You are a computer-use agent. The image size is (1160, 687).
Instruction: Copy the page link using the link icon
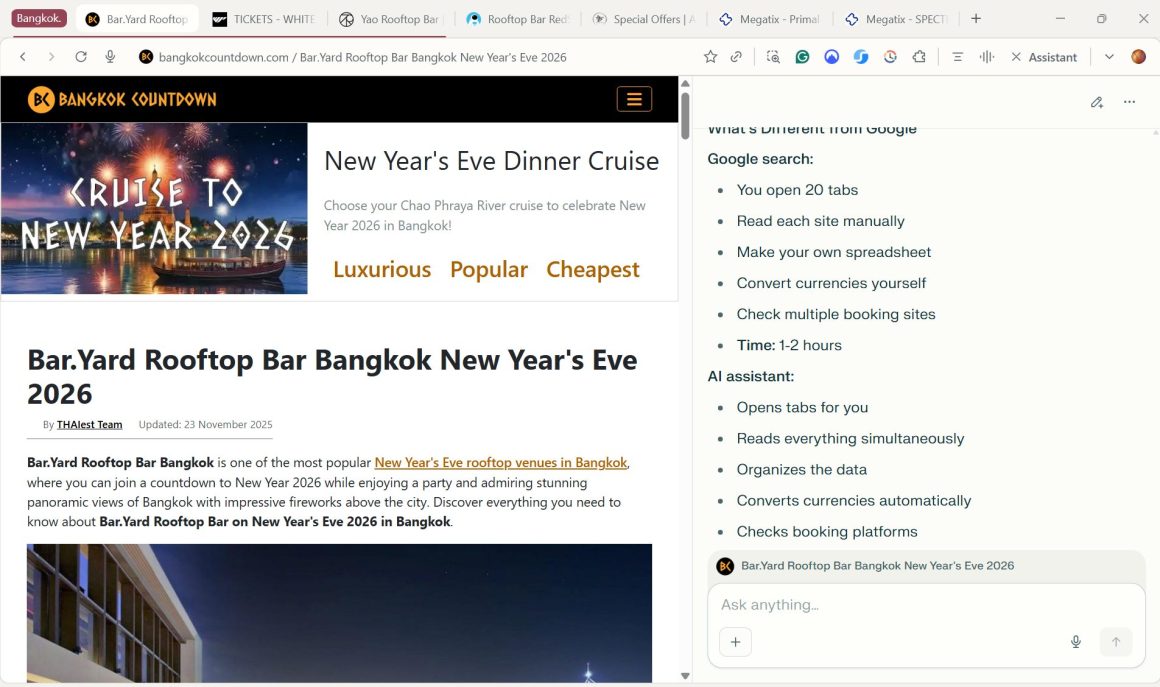[x=735, y=57]
